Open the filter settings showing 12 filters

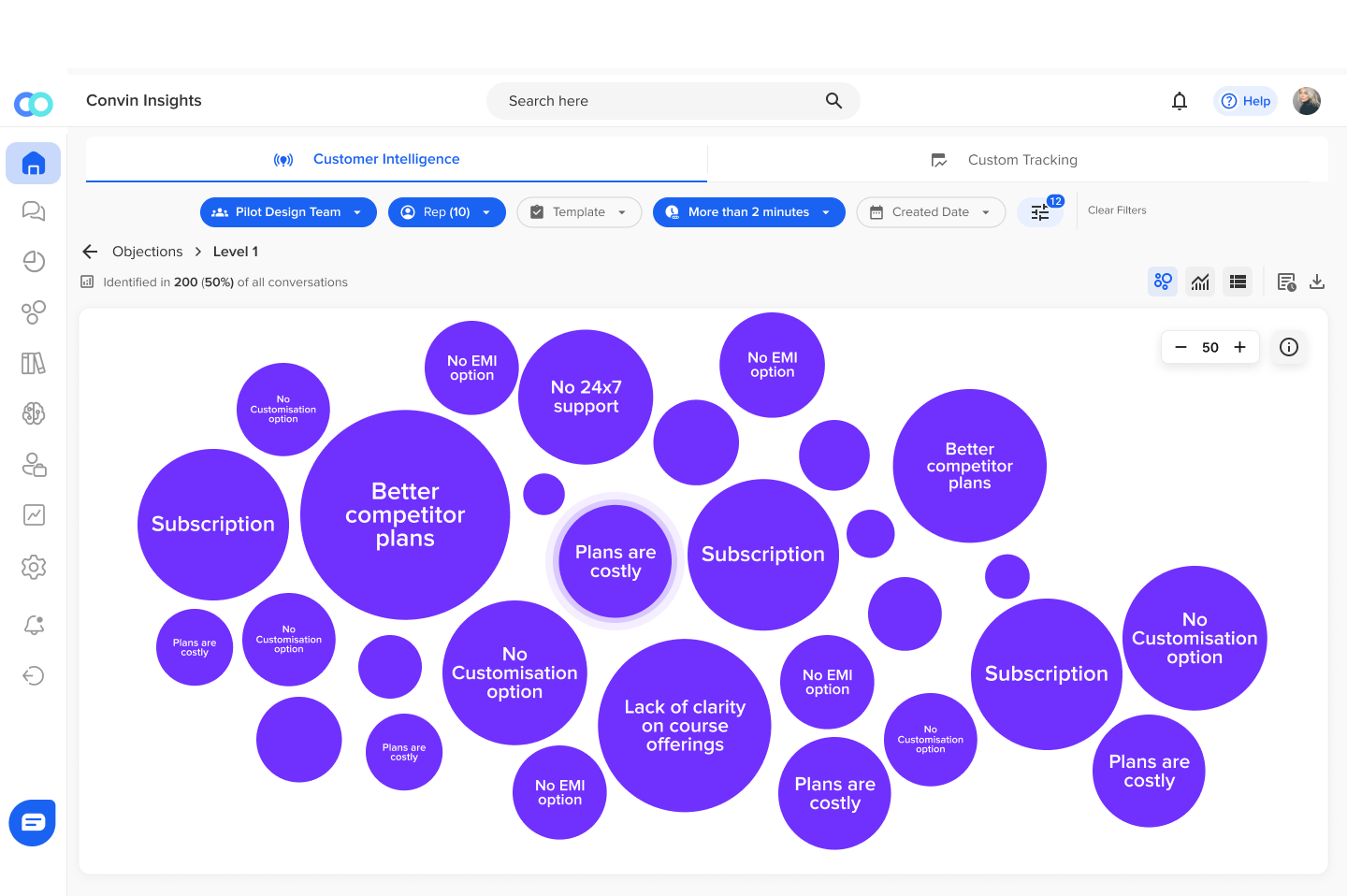click(1040, 211)
